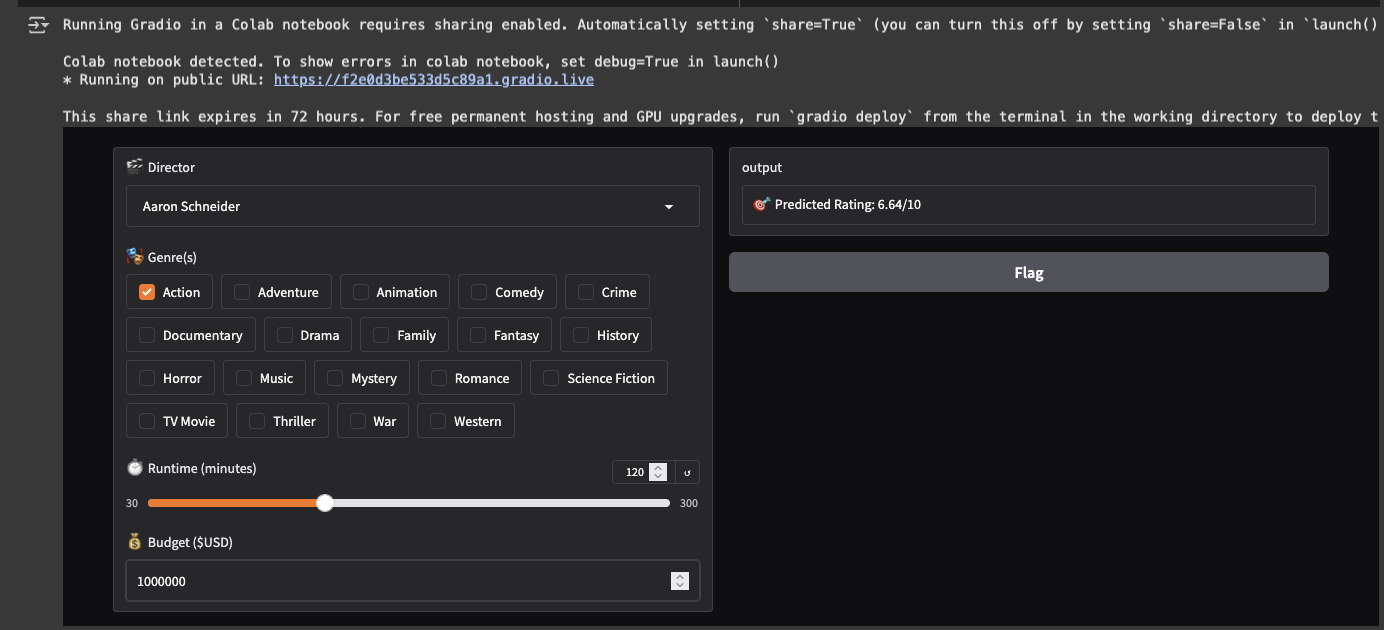Screen dimensions: 1384x630
Task: Click the theater masks icon beside Genre(s)
Action: [135, 257]
